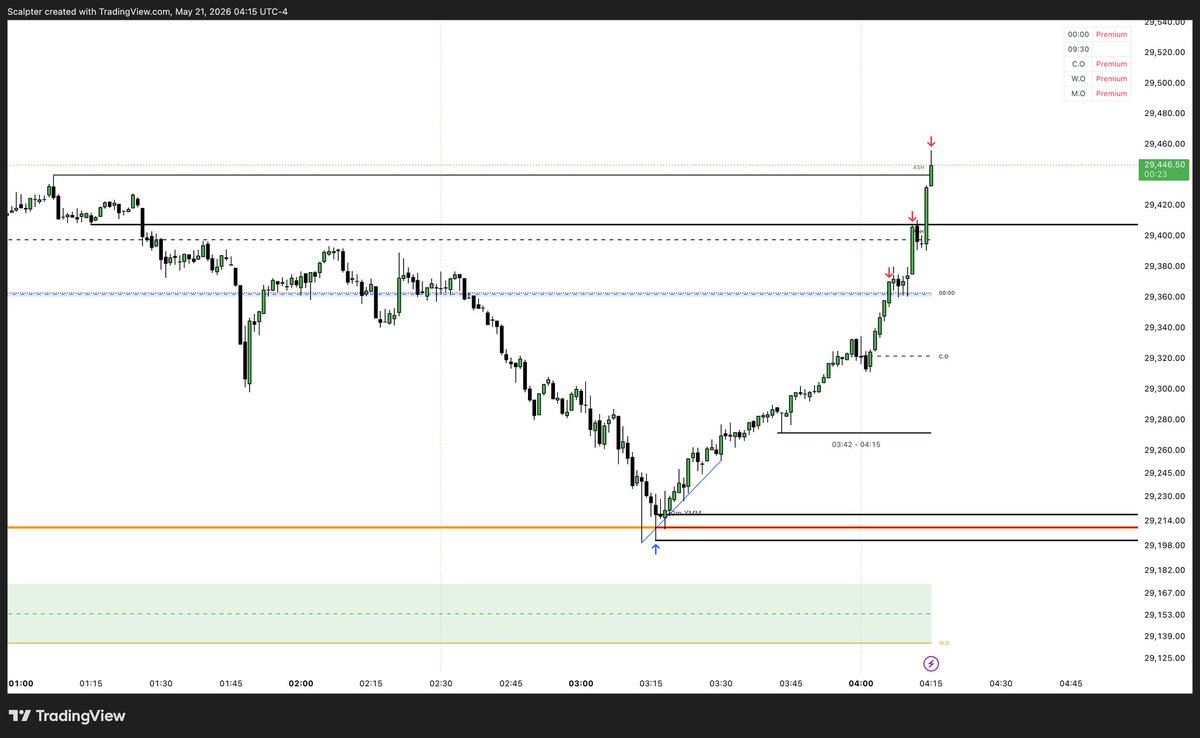The width and height of the screenshot is (1200, 738).
Task: Click the 29,400.00 price scale label
Action: (x=1165, y=235)
